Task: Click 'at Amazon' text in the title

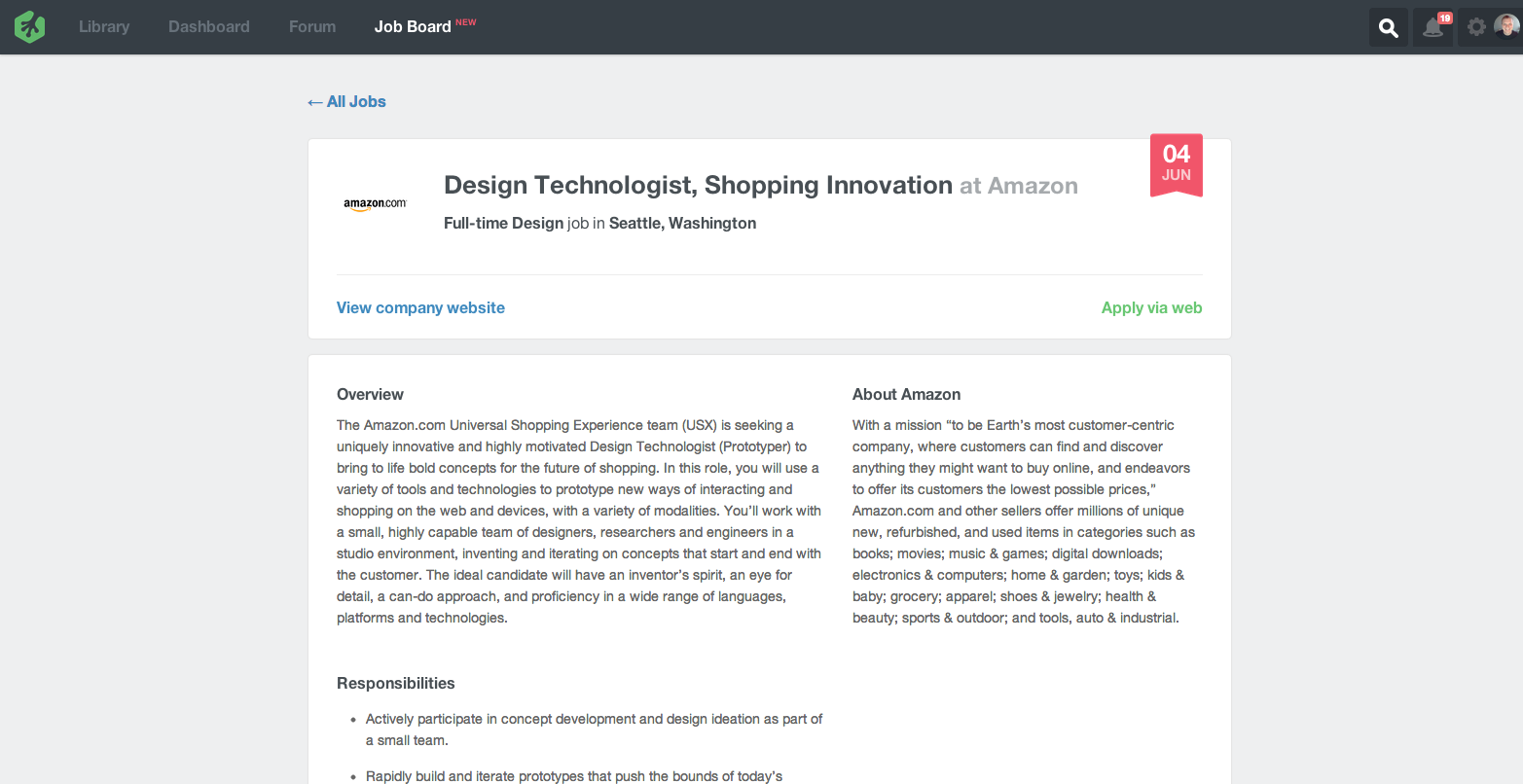Action: tap(1019, 186)
